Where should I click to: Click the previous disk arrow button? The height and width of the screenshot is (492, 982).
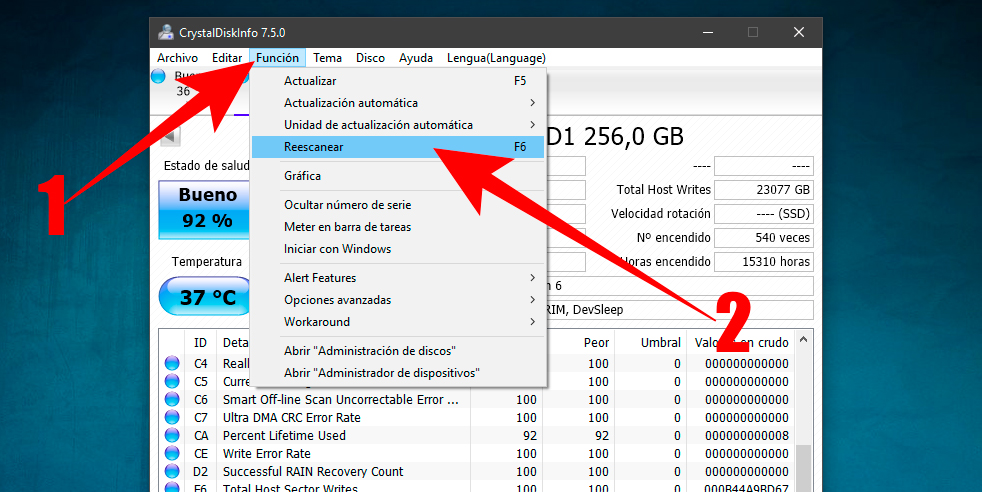pyautogui.click(x=171, y=136)
